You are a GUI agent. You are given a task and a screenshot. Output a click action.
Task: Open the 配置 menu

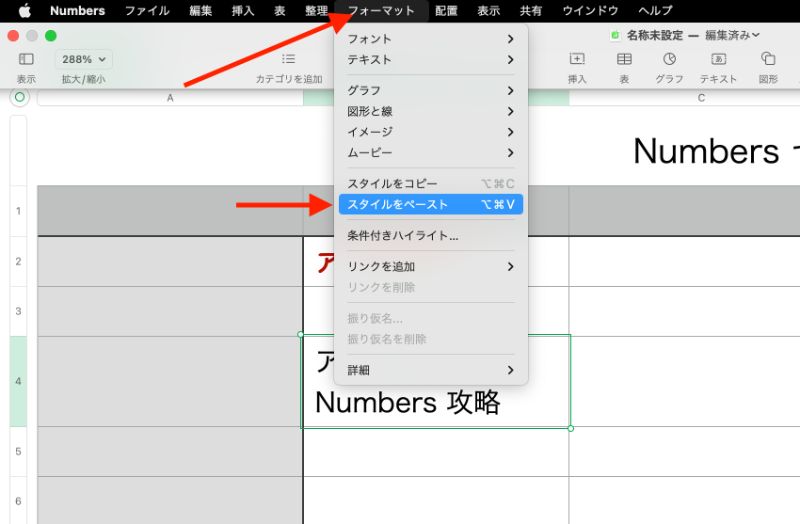click(x=446, y=10)
